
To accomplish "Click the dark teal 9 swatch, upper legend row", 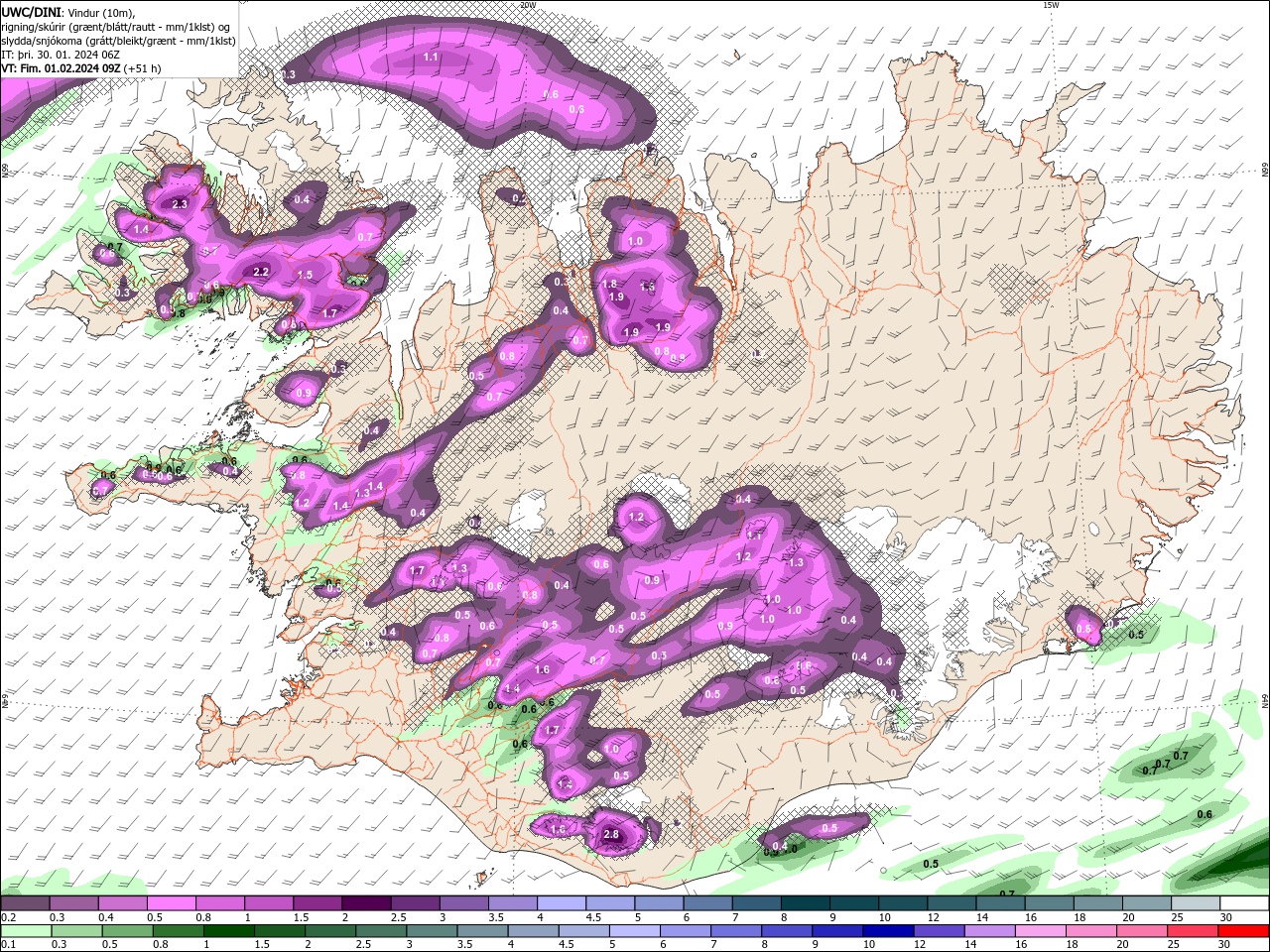I will (x=854, y=903).
